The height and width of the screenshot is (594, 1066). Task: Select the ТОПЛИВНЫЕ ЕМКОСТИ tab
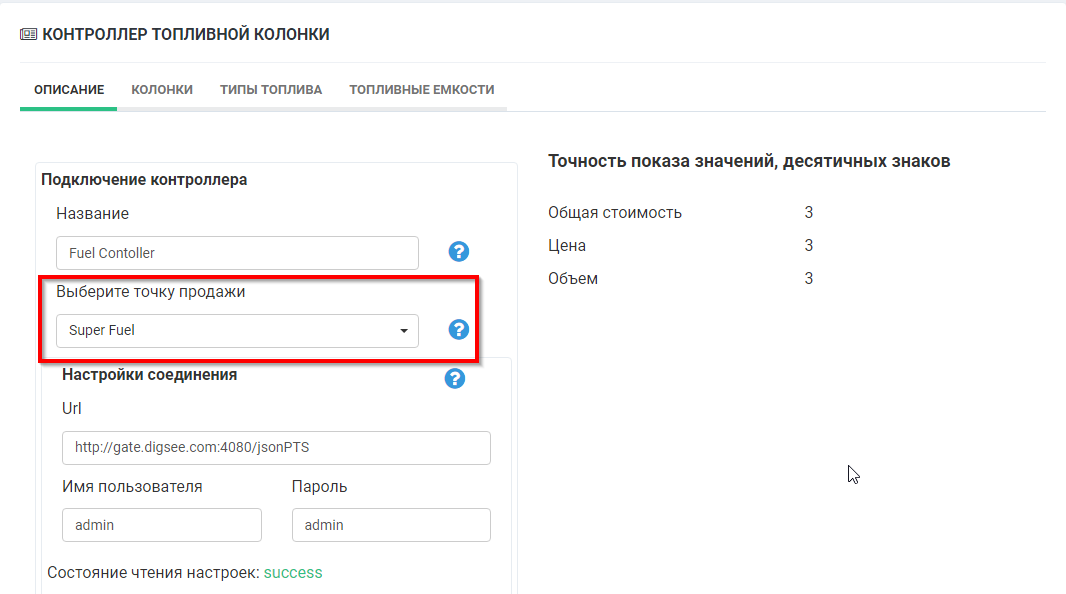click(x=421, y=90)
